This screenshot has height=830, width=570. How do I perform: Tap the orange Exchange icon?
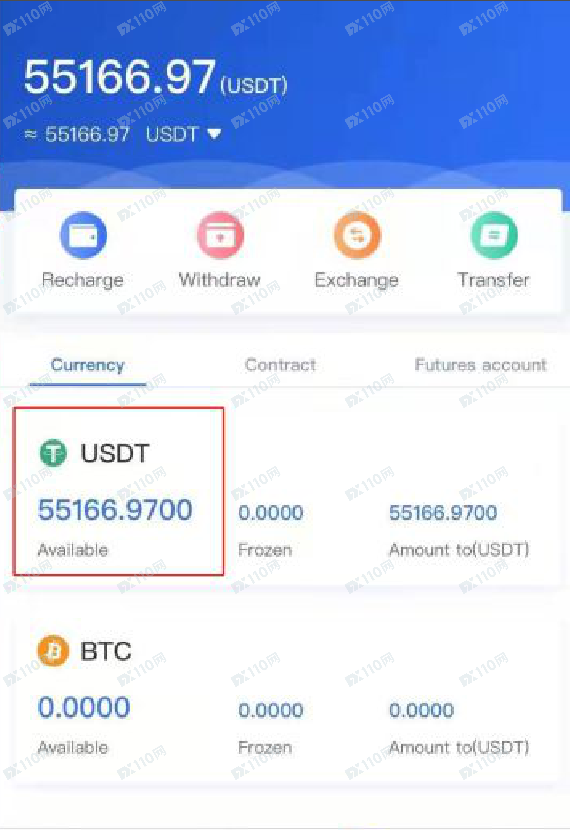(x=357, y=236)
